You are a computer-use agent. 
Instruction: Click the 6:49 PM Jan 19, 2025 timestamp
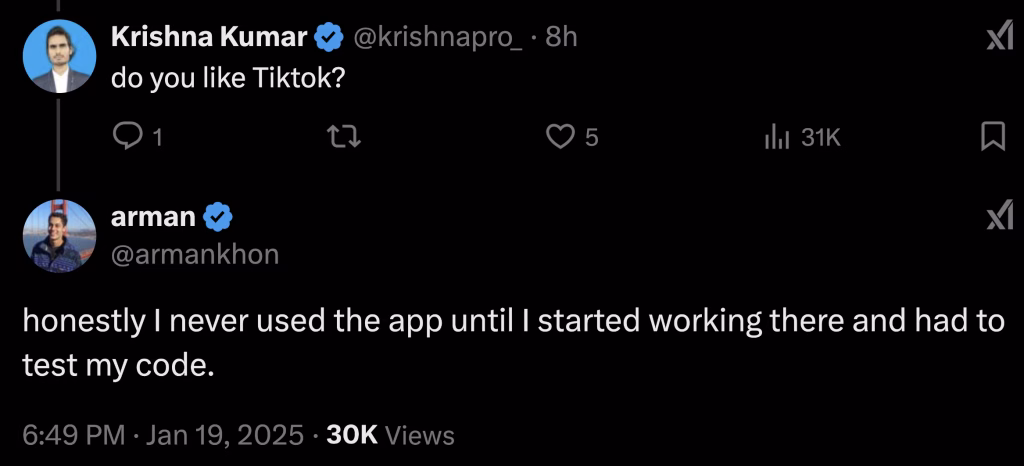tap(162, 435)
